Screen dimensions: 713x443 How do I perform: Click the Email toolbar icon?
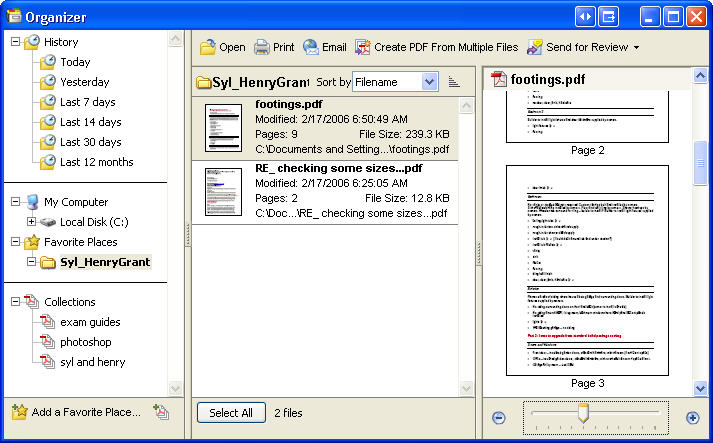[311, 47]
